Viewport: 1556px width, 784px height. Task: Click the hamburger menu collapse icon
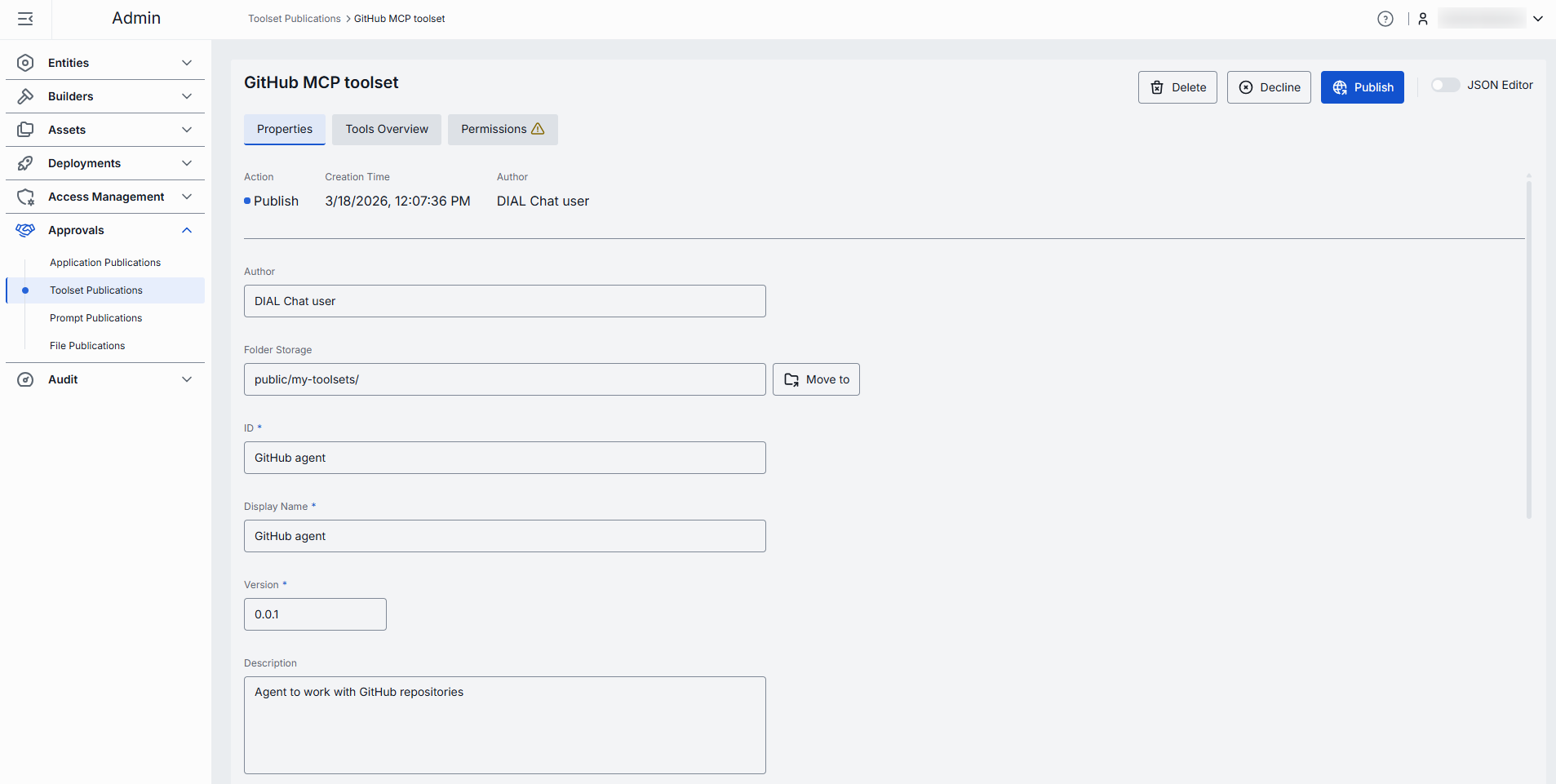click(25, 19)
